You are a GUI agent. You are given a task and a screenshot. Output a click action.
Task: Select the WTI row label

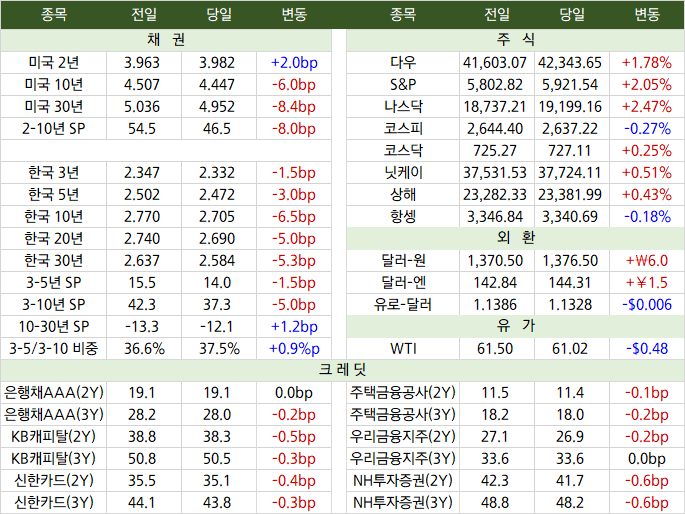point(403,348)
